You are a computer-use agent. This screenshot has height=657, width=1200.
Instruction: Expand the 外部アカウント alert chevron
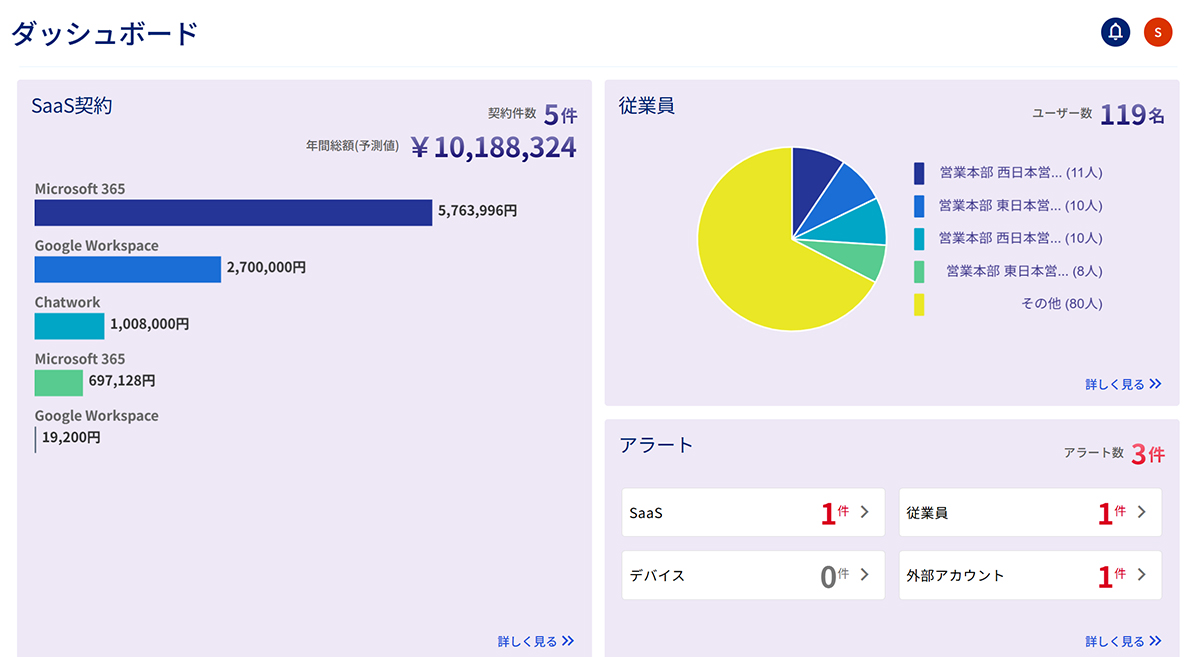1141,575
